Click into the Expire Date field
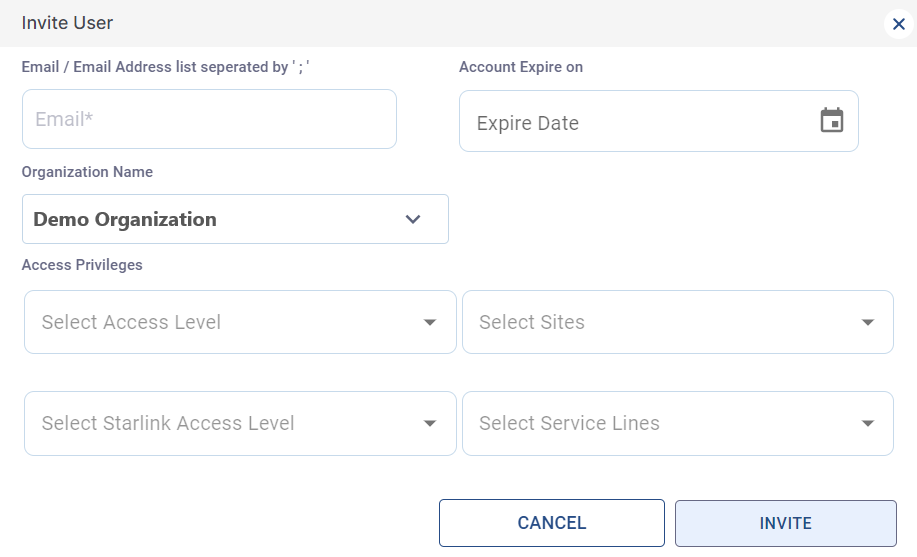 click(x=640, y=123)
